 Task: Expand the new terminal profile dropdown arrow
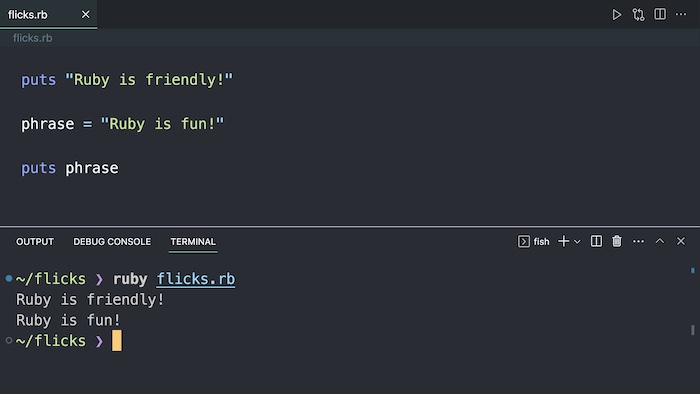(x=577, y=241)
